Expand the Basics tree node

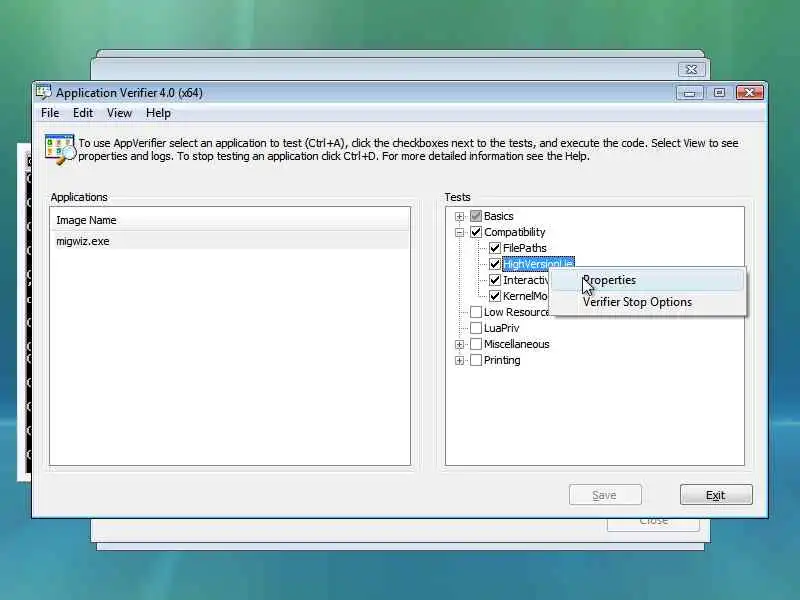point(460,216)
